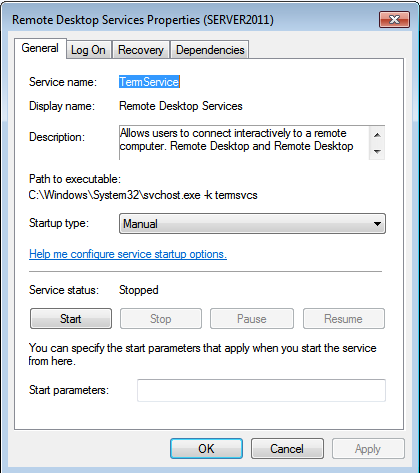Image resolution: width=420 pixels, height=473 pixels.
Task: Click inside the Description text box
Action: click(244, 142)
